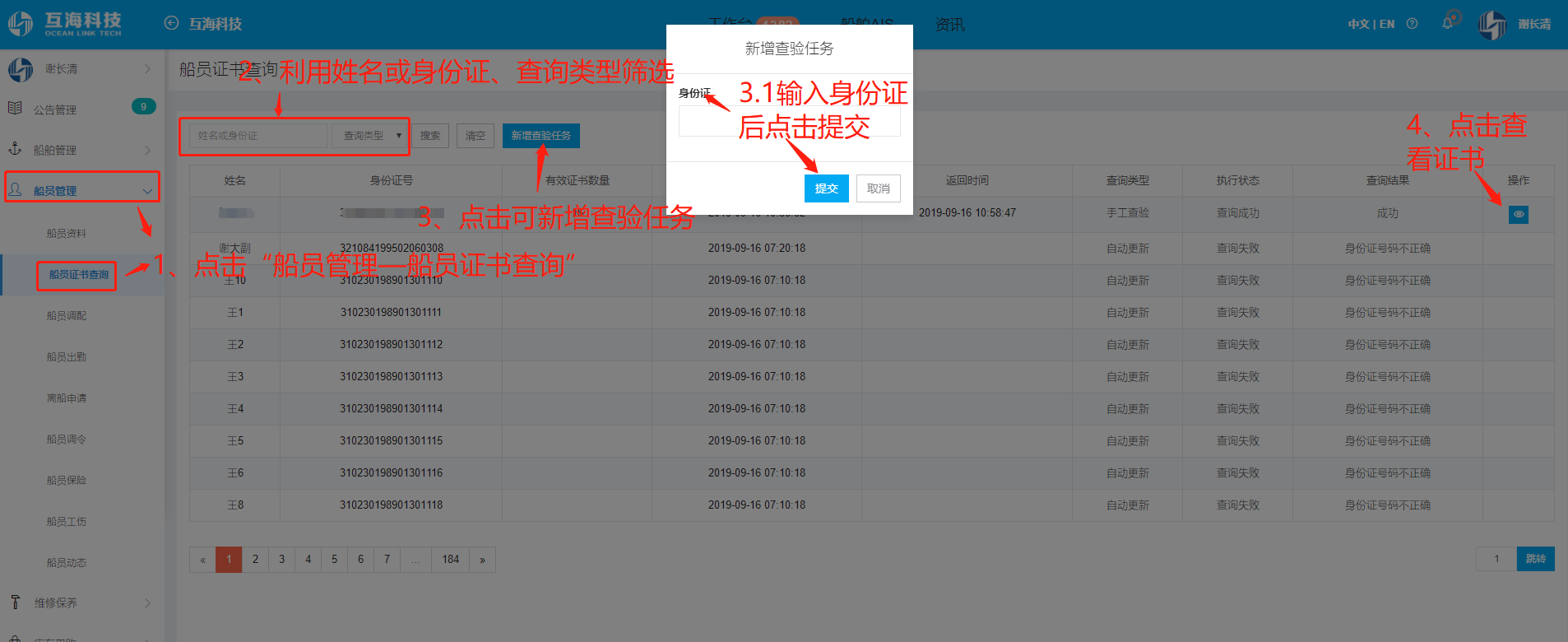Image resolution: width=1568 pixels, height=642 pixels.
Task: Click the user avatar icon in header
Action: point(1492,24)
